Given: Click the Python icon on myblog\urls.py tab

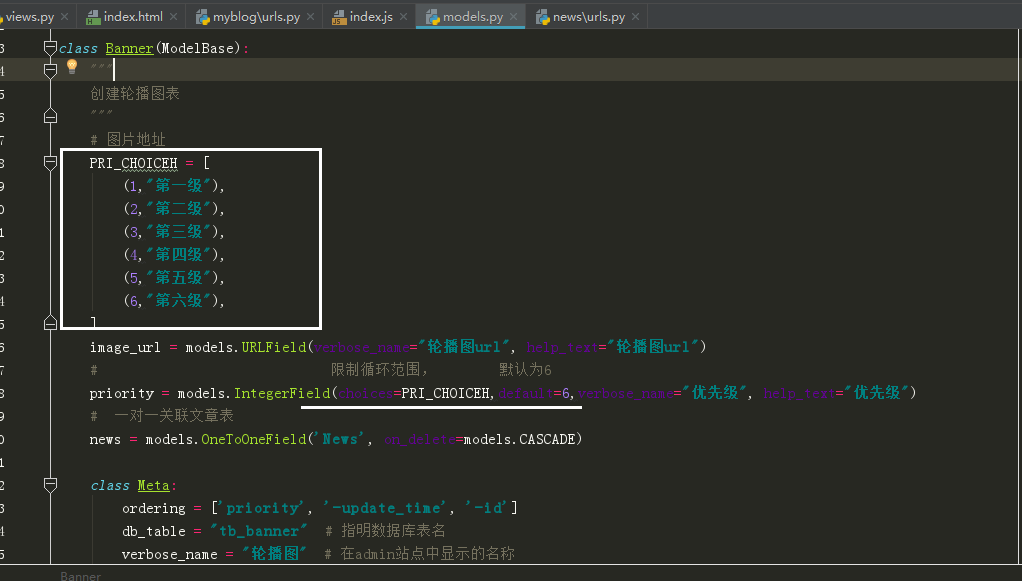Looking at the screenshot, I should pos(203,18).
